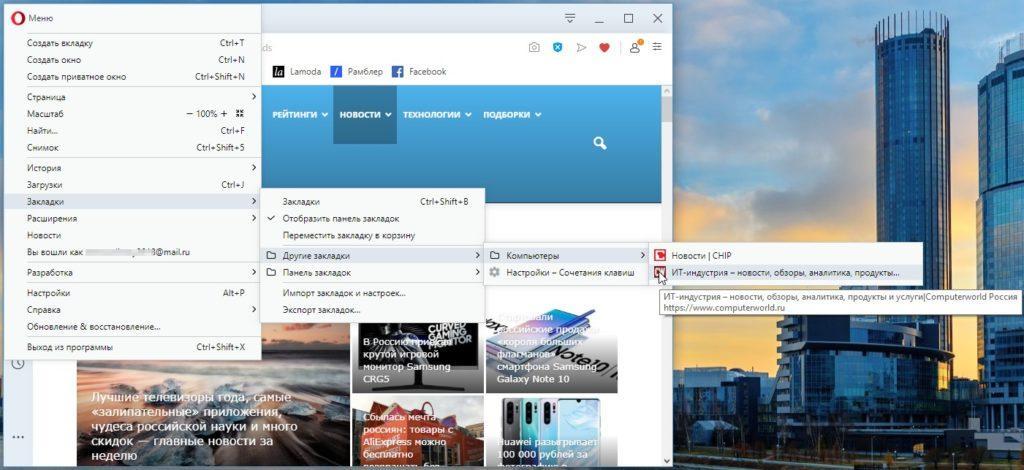Click the logged-in account mail.ru entry

click(x=133, y=252)
